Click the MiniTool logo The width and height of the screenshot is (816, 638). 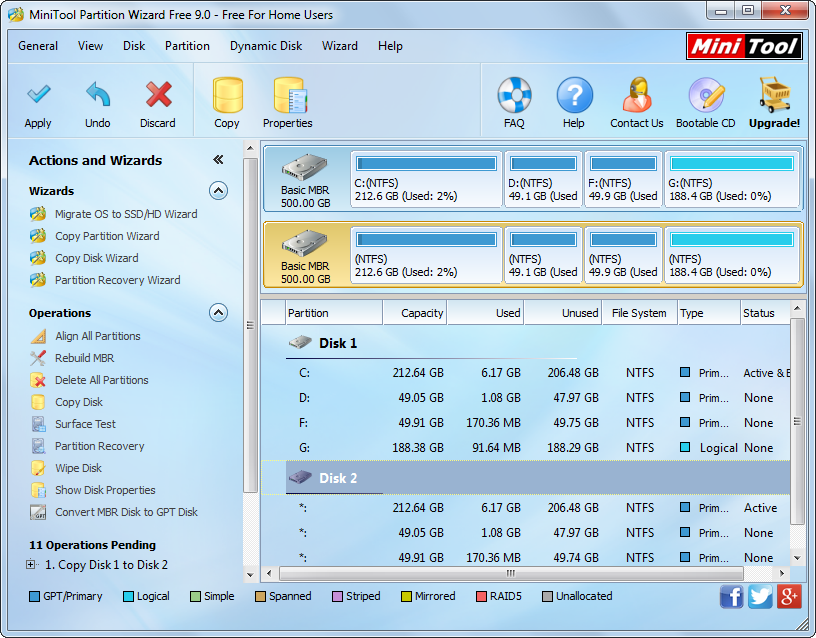click(744, 46)
